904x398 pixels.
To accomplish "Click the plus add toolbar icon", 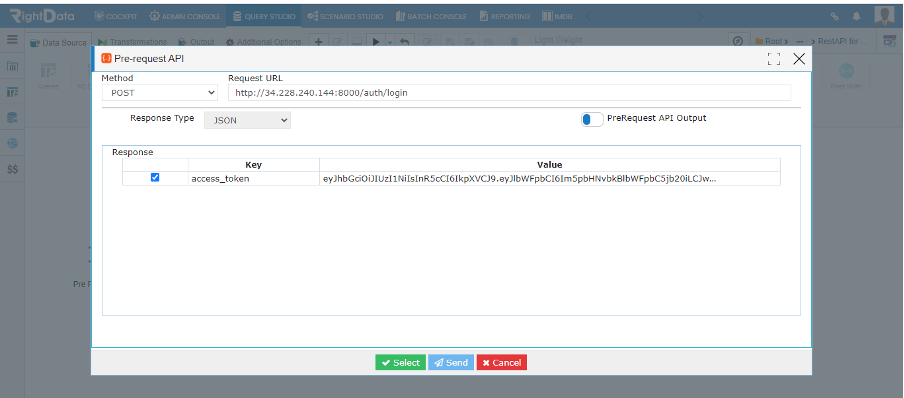I will pyautogui.click(x=318, y=42).
